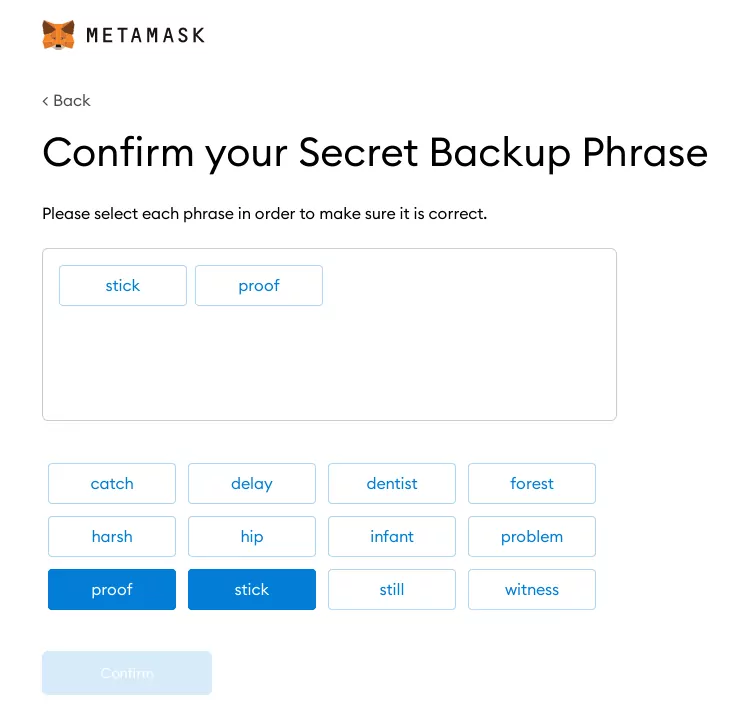Remove 'stick' from the selected phrase box
The width and height of the screenshot is (732, 713).
coord(123,286)
